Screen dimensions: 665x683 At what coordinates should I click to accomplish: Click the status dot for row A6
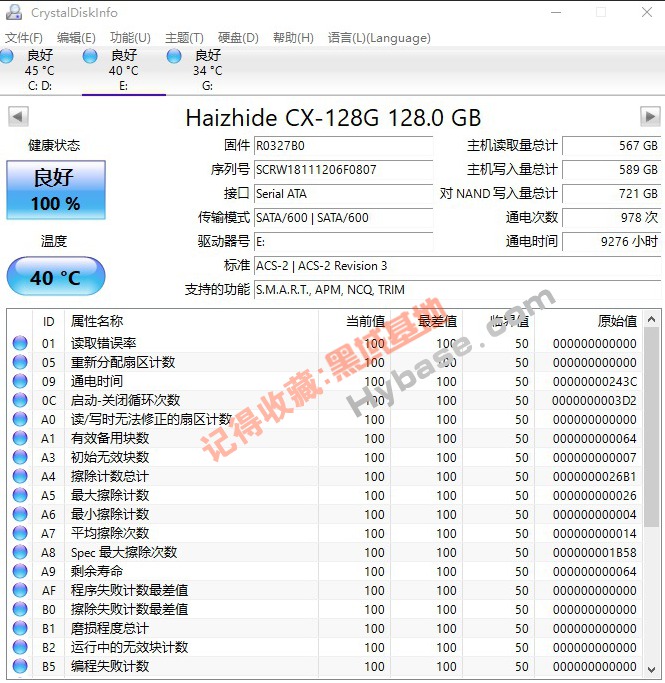(x=20, y=514)
